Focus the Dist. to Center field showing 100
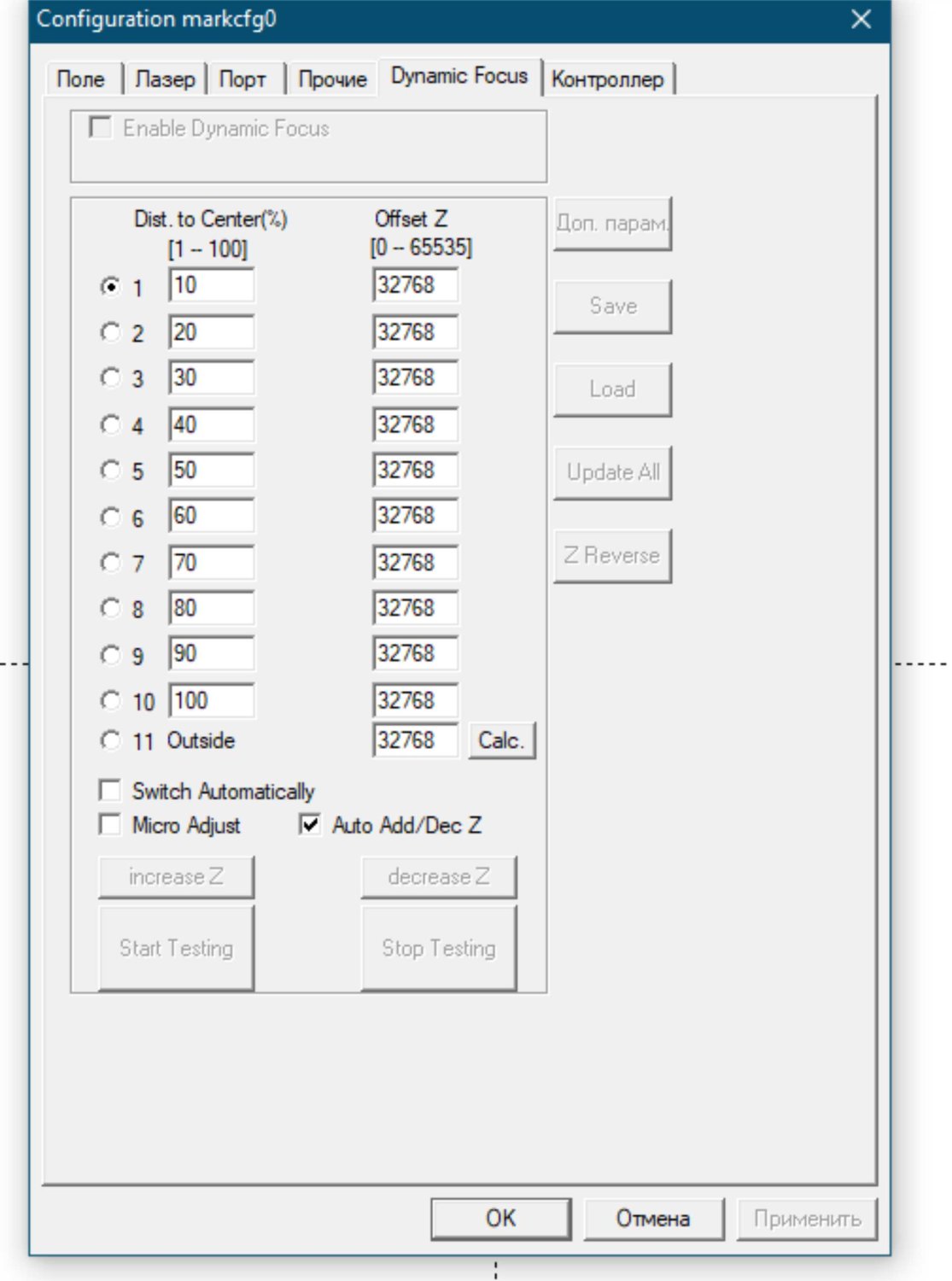 [x=211, y=701]
